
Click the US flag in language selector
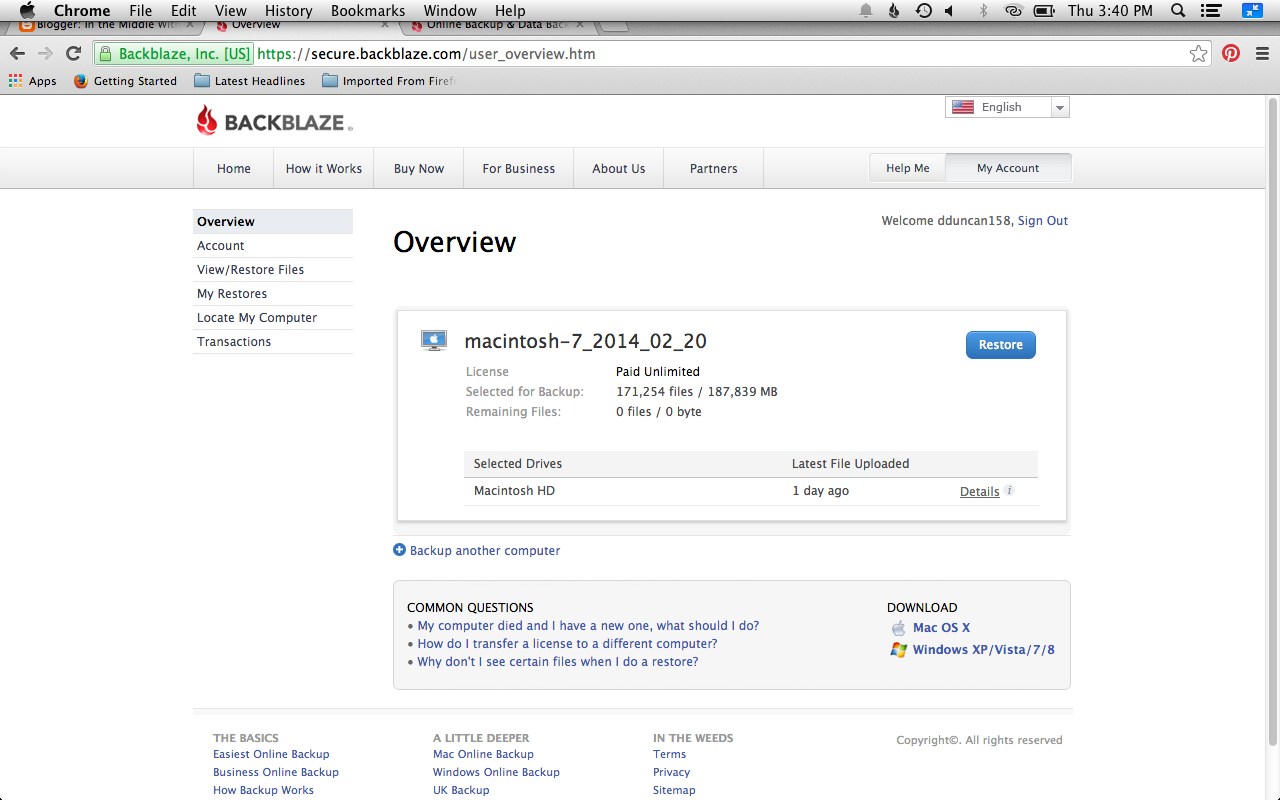coord(963,107)
